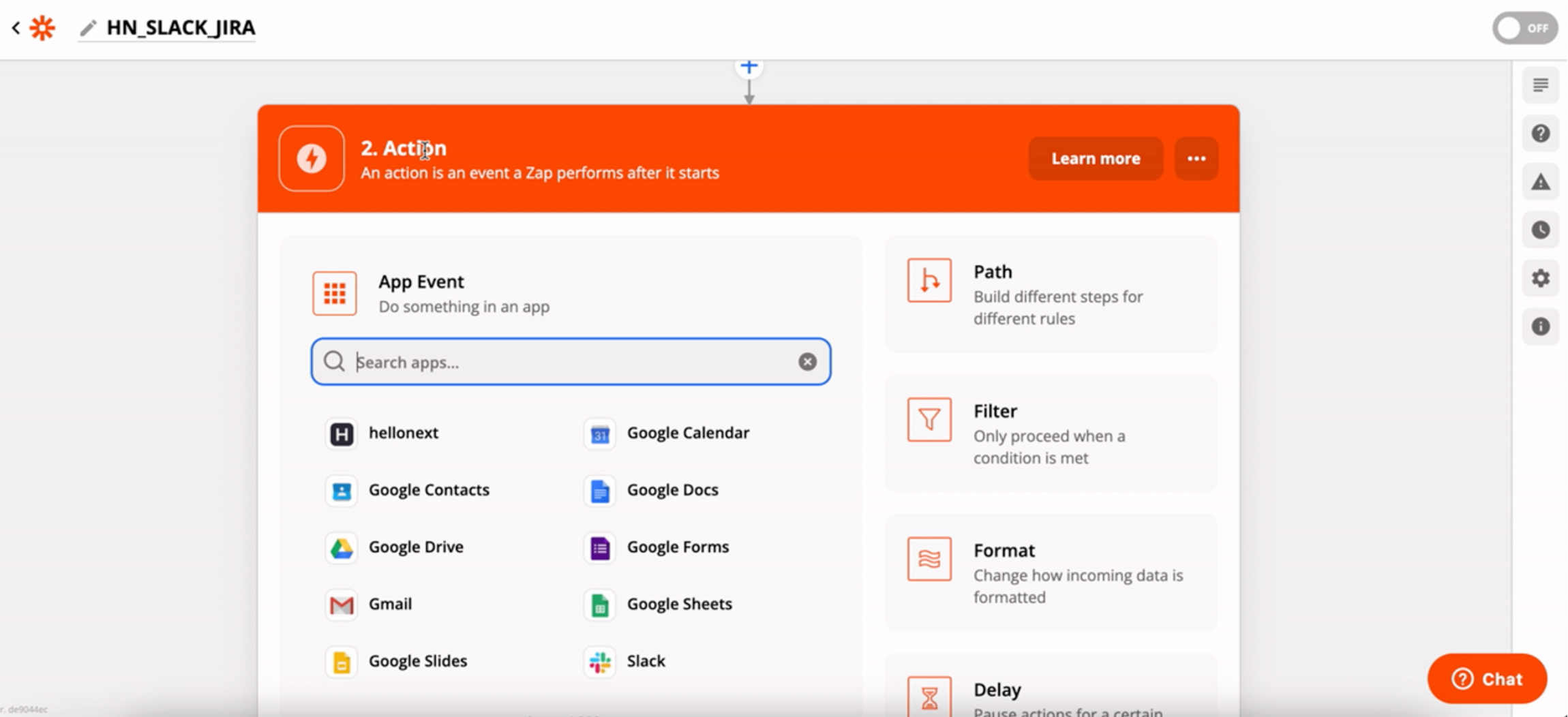This screenshot has width=1568, height=717.
Task: Select Google Sheets app label
Action: coord(679,604)
